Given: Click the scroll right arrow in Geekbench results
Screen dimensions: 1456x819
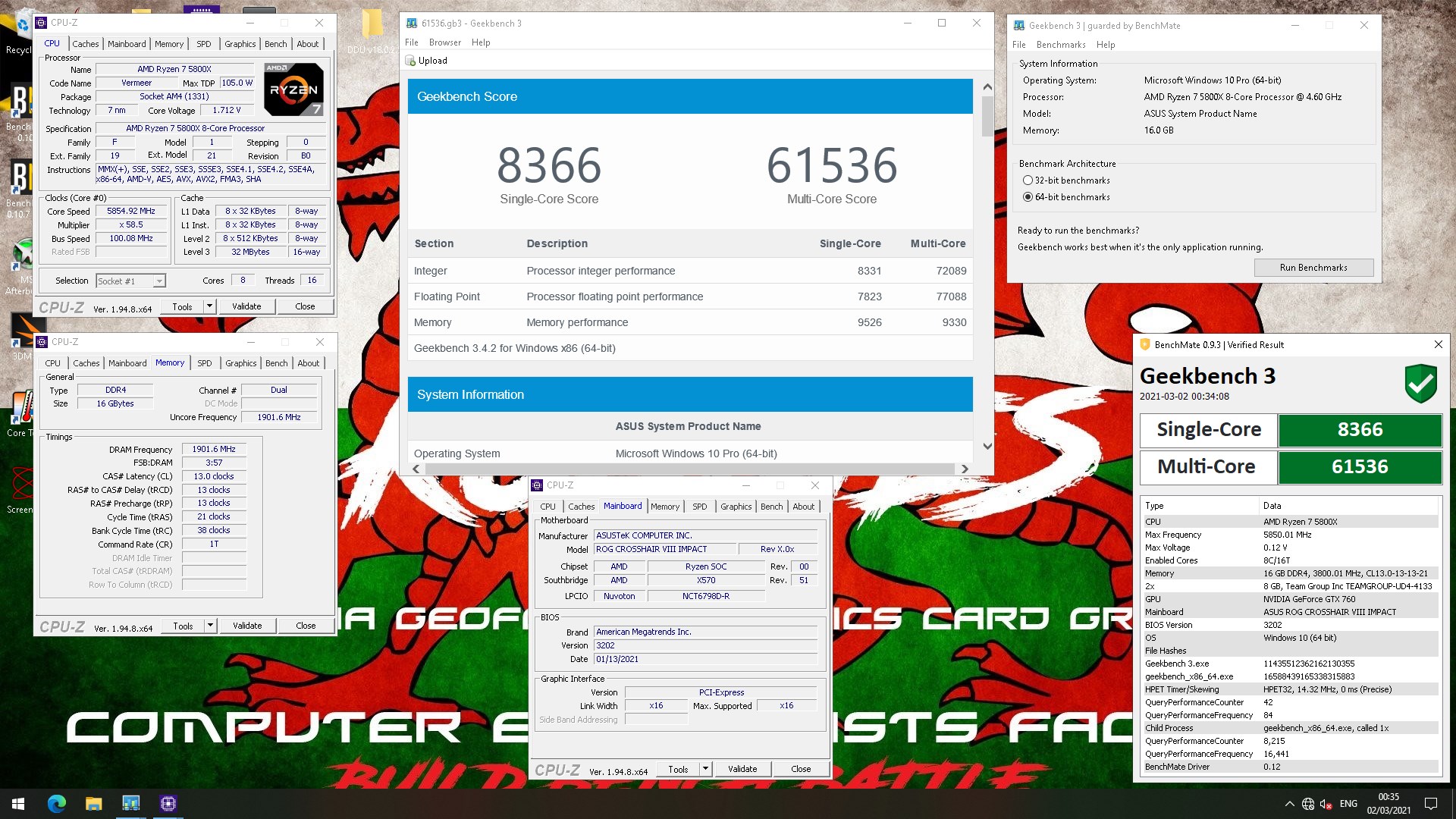Looking at the screenshot, I should 965,469.
